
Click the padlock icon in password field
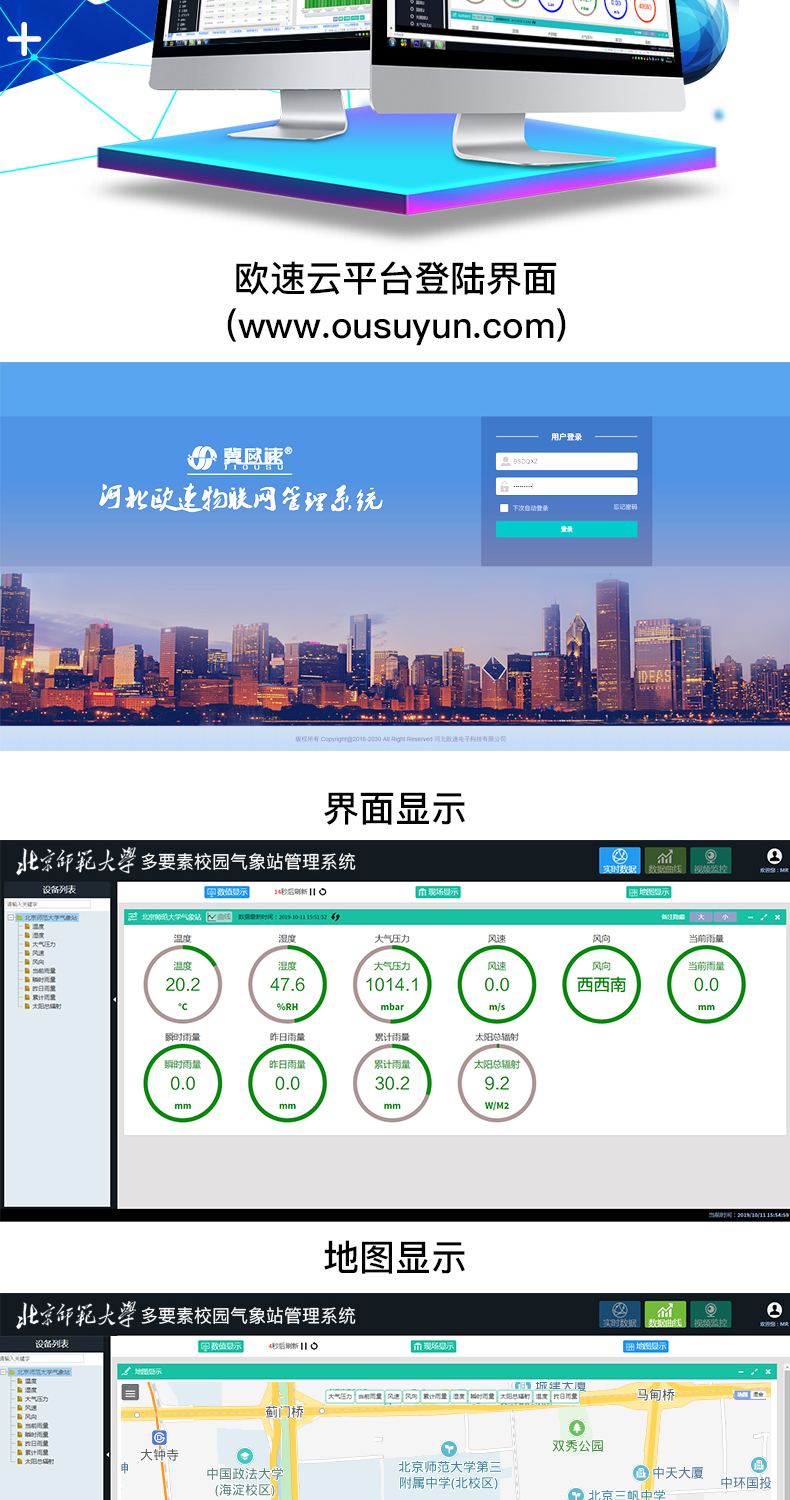tap(505, 486)
